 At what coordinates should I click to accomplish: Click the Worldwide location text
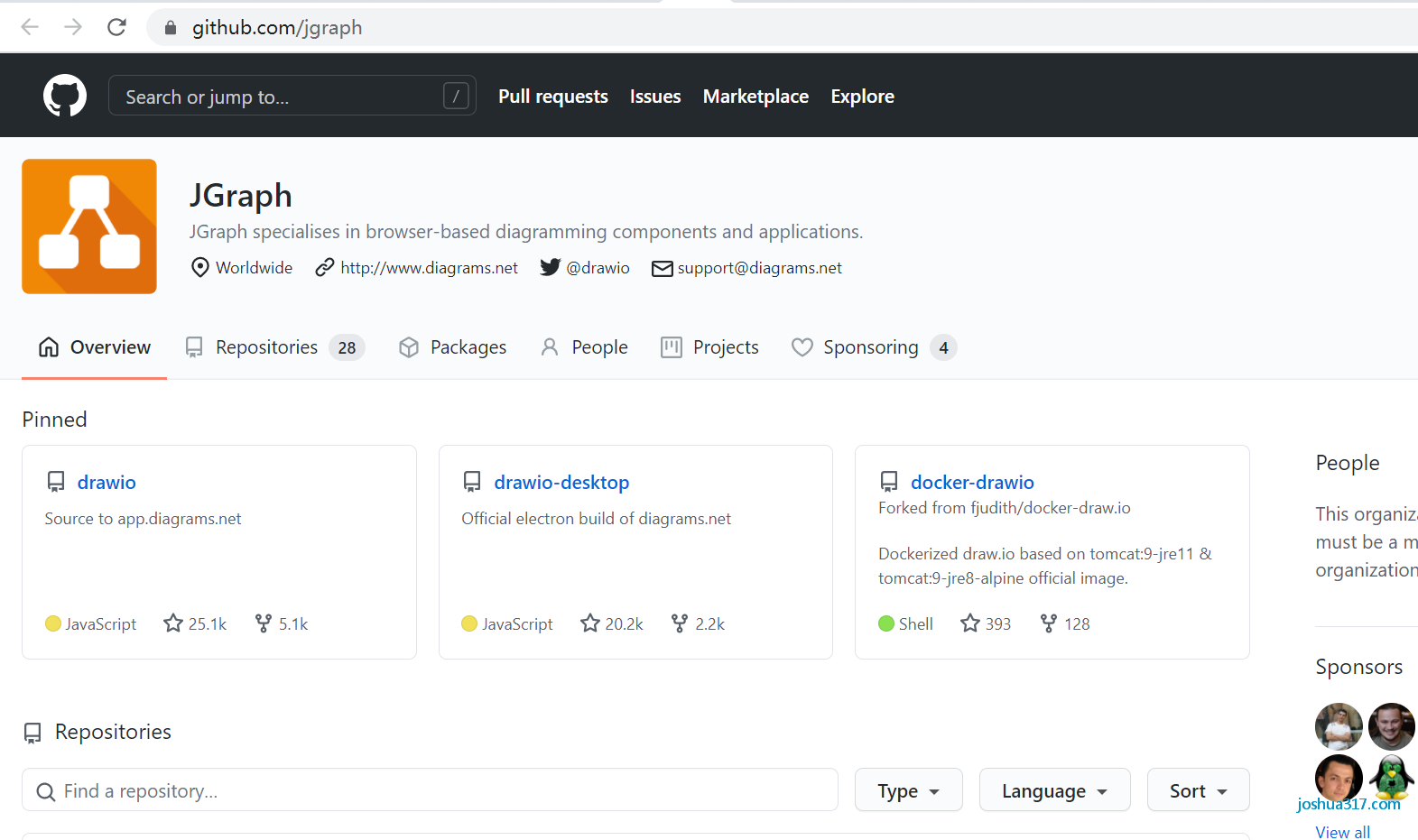254,268
